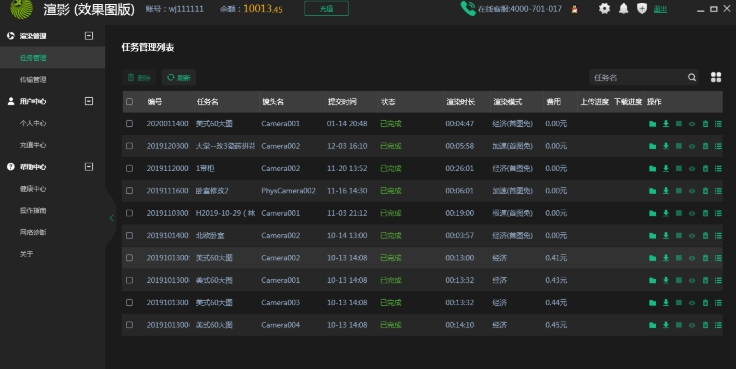736x369 pixels.
Task: Check the select-all checkbox in table header
Action: pyautogui.click(x=130, y=101)
